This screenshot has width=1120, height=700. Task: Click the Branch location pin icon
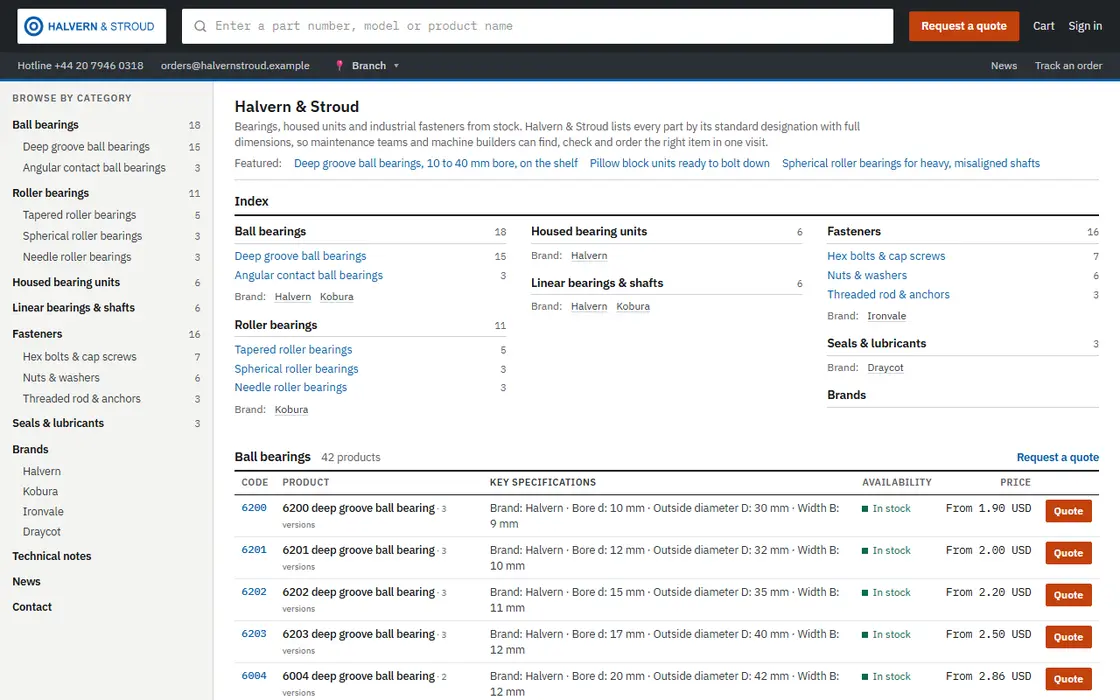(339, 66)
